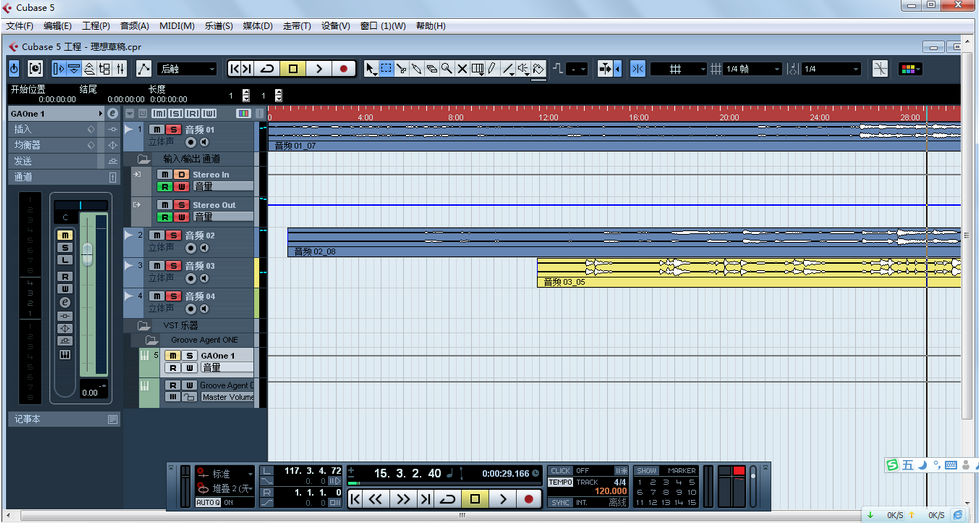This screenshot has height=523, width=979.
Task: Mute track 音频 01
Action: [157, 129]
